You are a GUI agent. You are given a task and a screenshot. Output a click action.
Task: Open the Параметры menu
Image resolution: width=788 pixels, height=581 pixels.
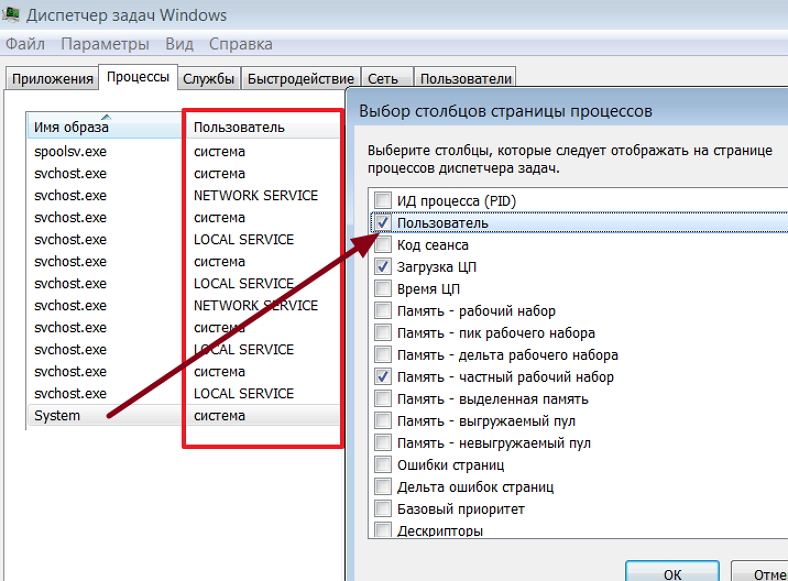105,44
